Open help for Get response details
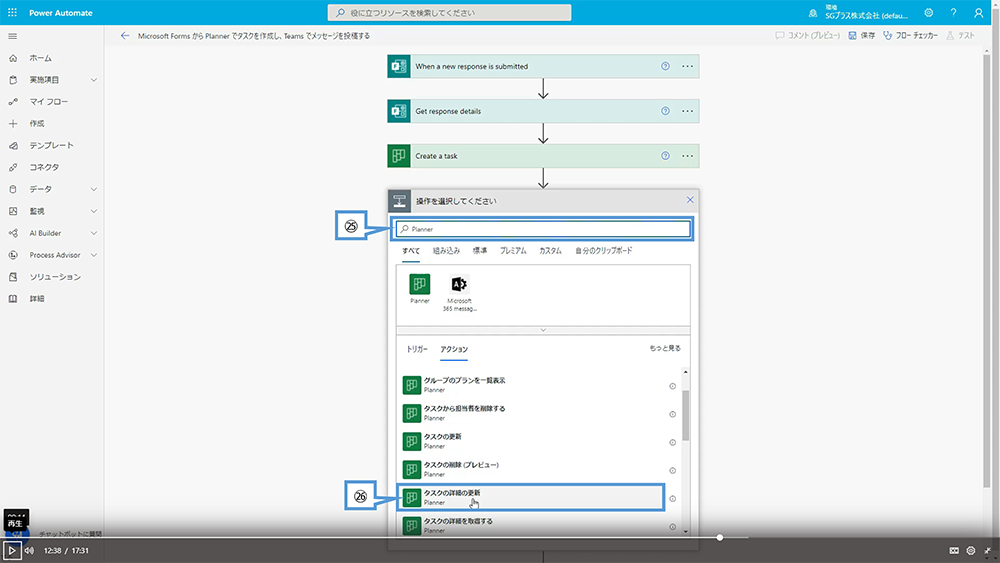 coord(665,111)
